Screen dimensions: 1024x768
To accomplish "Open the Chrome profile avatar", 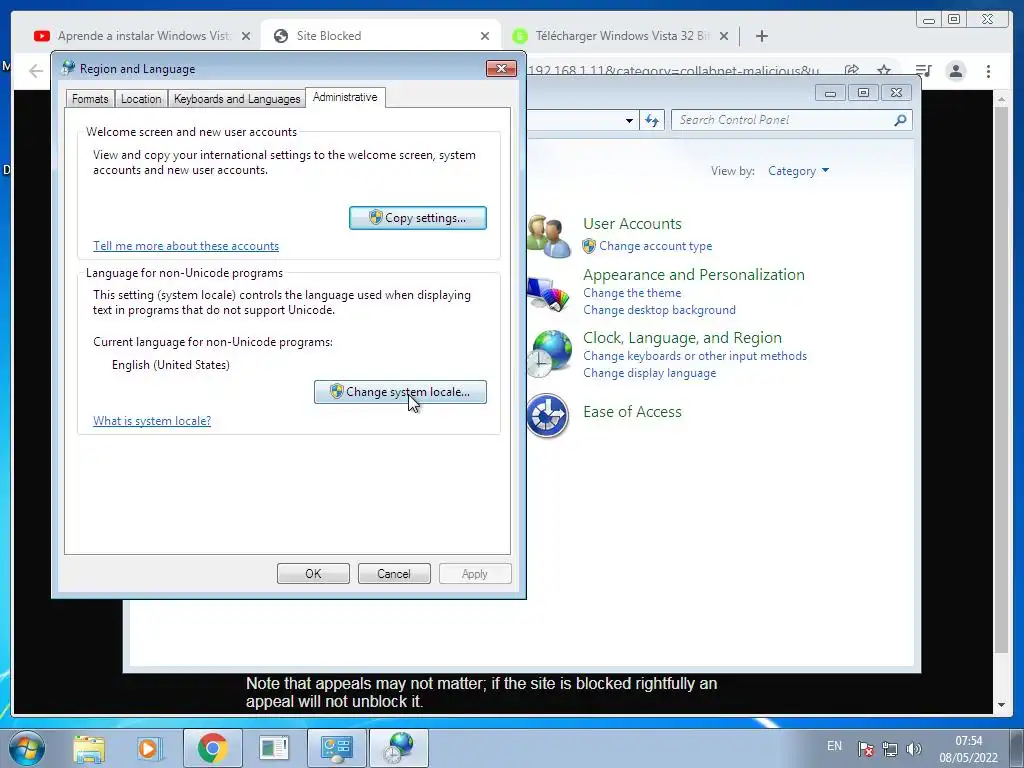I will 955,71.
